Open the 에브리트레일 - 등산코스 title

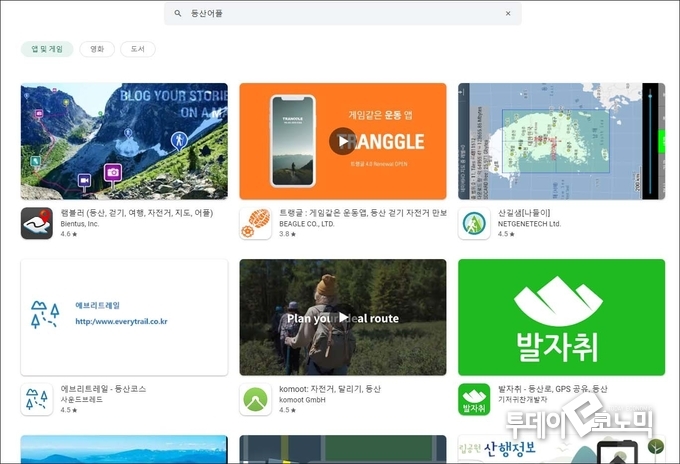(x=103, y=389)
